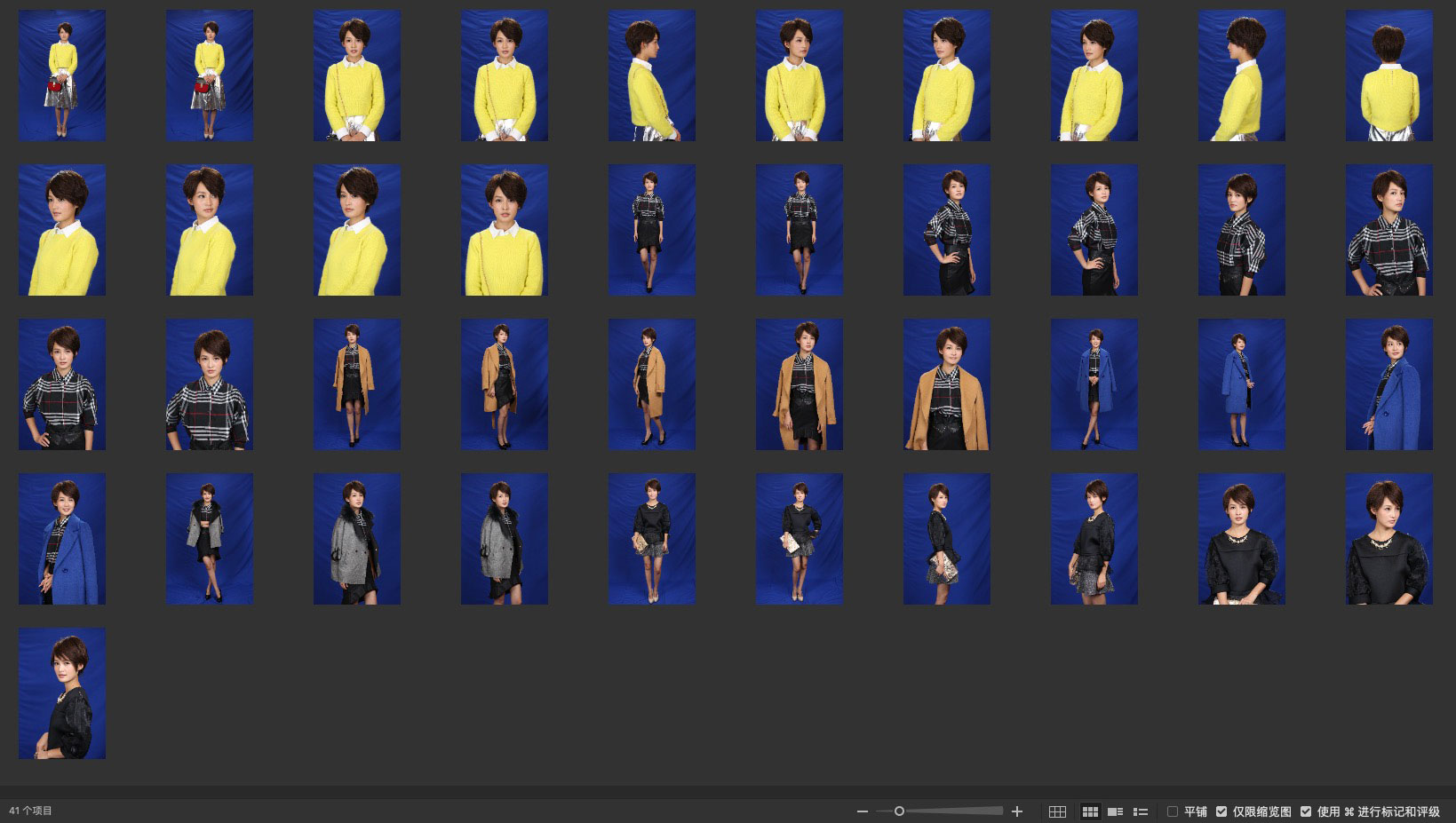Select the closest camel coat portrait thumbnail
The height and width of the screenshot is (823, 1456).
(946, 384)
